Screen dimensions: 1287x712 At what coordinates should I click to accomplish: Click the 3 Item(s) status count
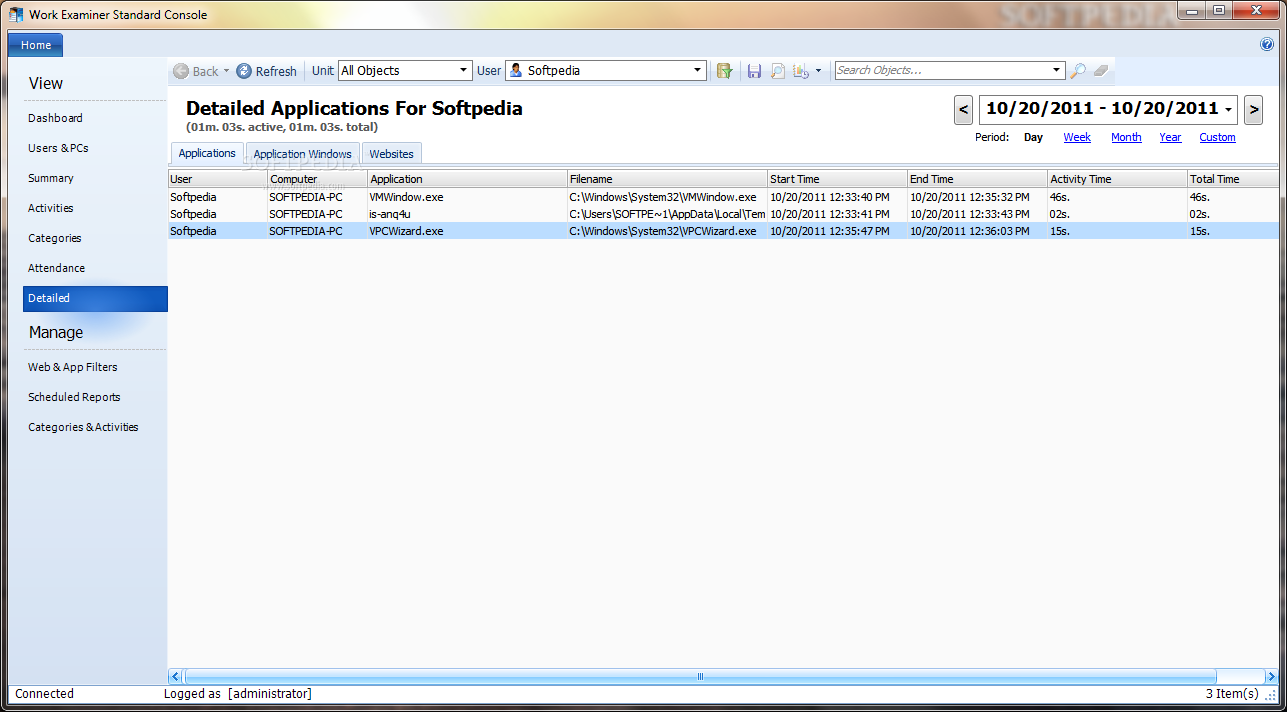(x=1231, y=693)
